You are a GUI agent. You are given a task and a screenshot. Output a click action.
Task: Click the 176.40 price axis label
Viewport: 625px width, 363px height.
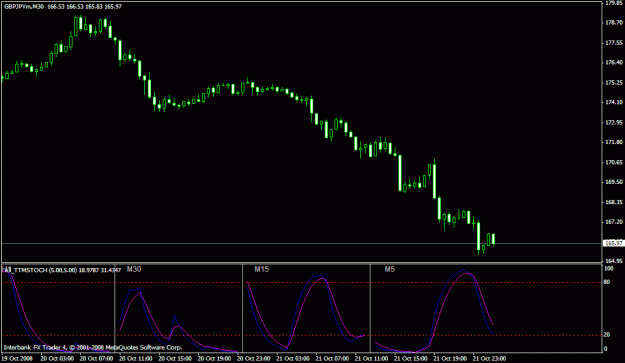tap(614, 63)
